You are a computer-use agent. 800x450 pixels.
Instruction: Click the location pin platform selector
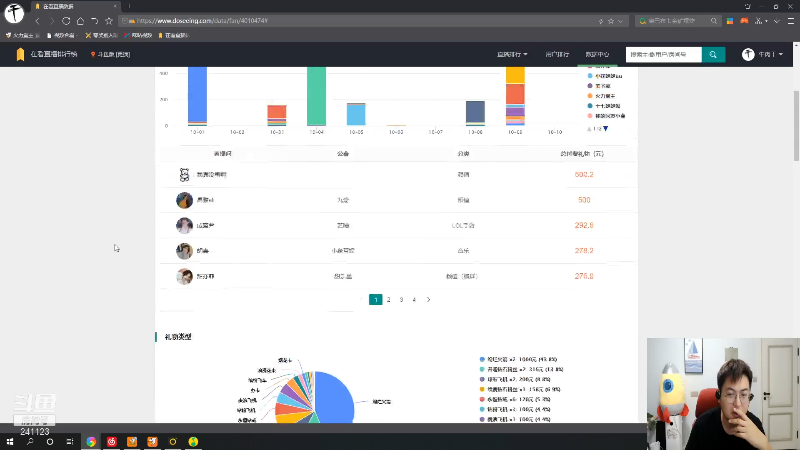tap(110, 54)
